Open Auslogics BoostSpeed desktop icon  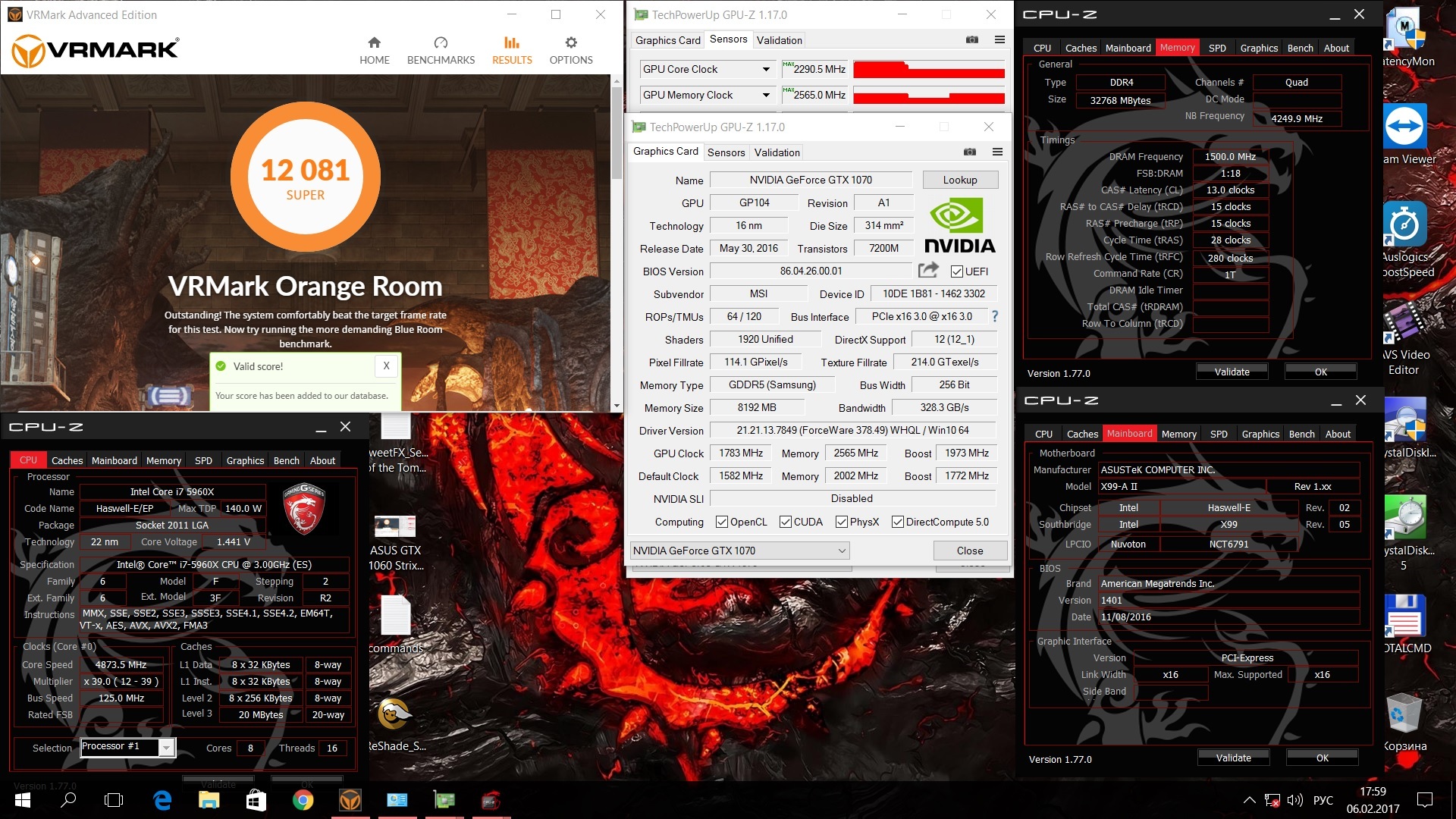[1404, 240]
